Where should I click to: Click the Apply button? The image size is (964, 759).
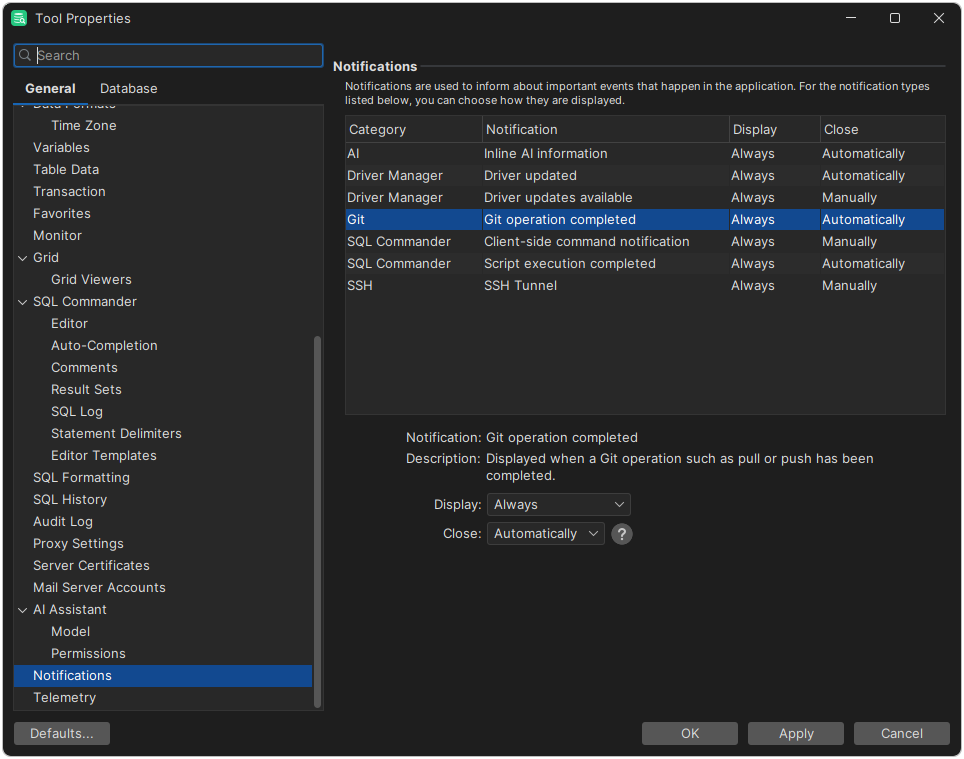(796, 733)
